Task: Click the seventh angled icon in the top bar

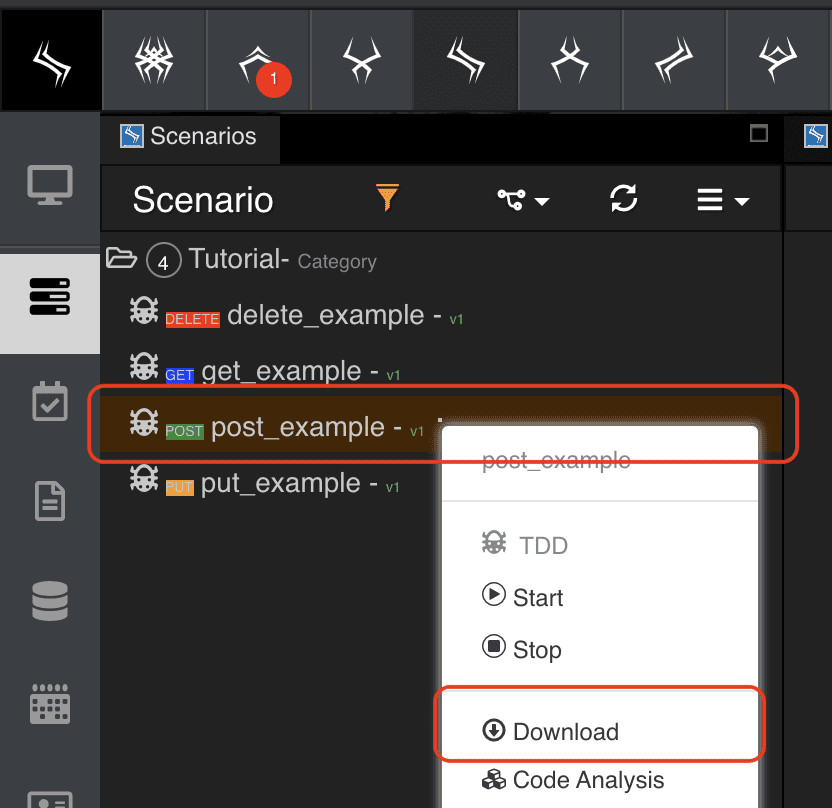Action: pyautogui.click(x=673, y=60)
